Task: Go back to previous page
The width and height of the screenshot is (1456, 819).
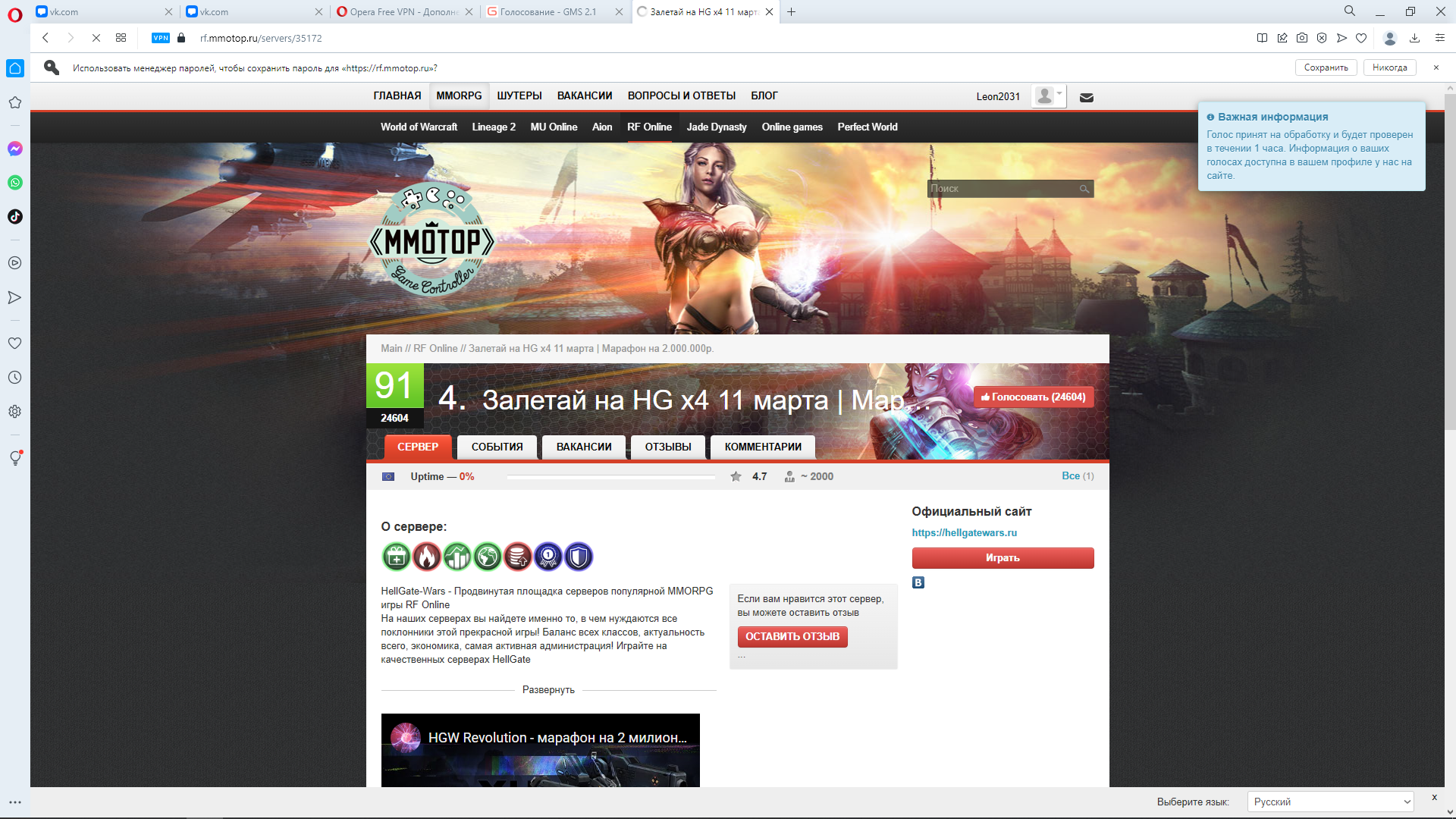Action: [45, 38]
